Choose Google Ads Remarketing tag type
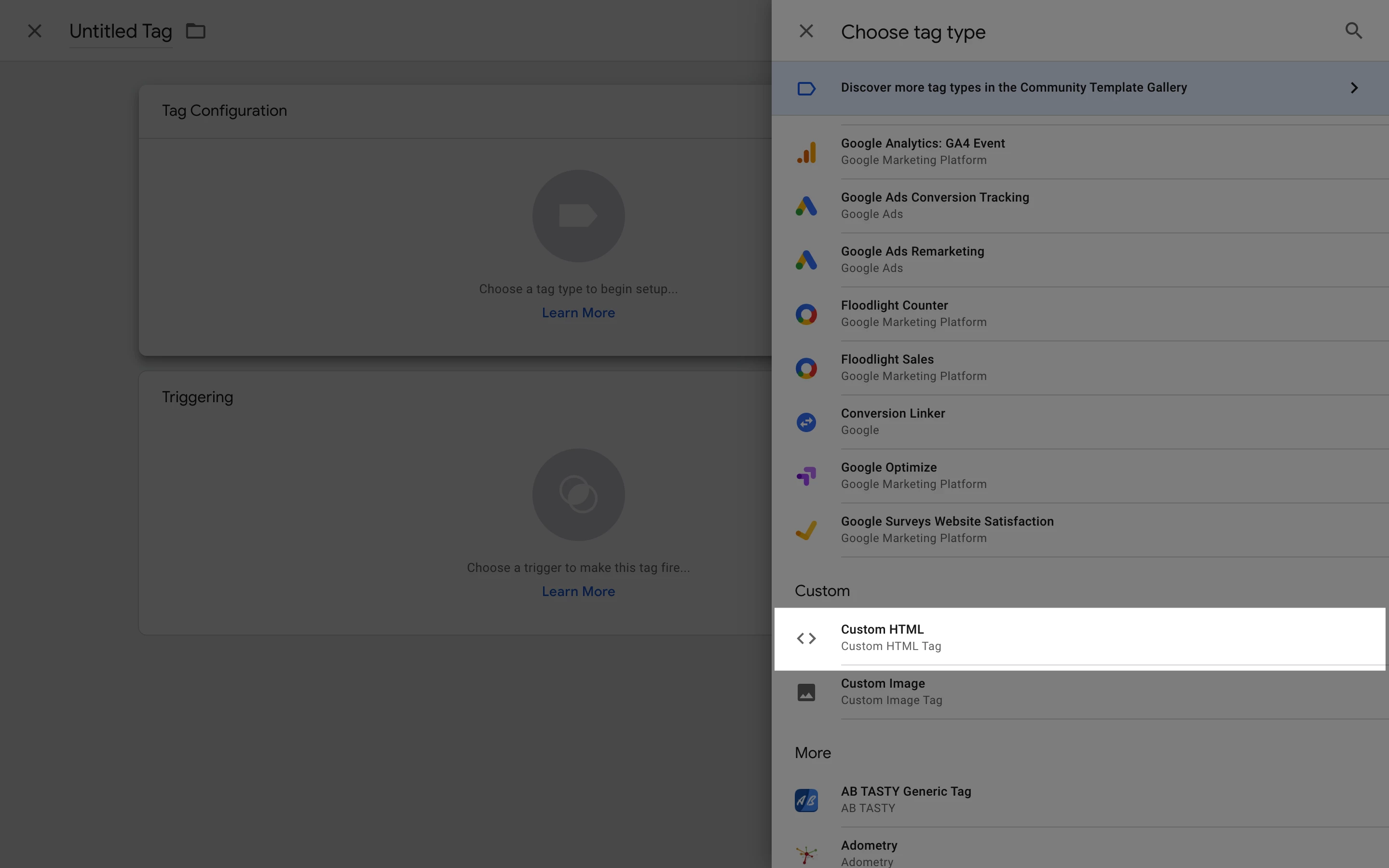 point(912,259)
